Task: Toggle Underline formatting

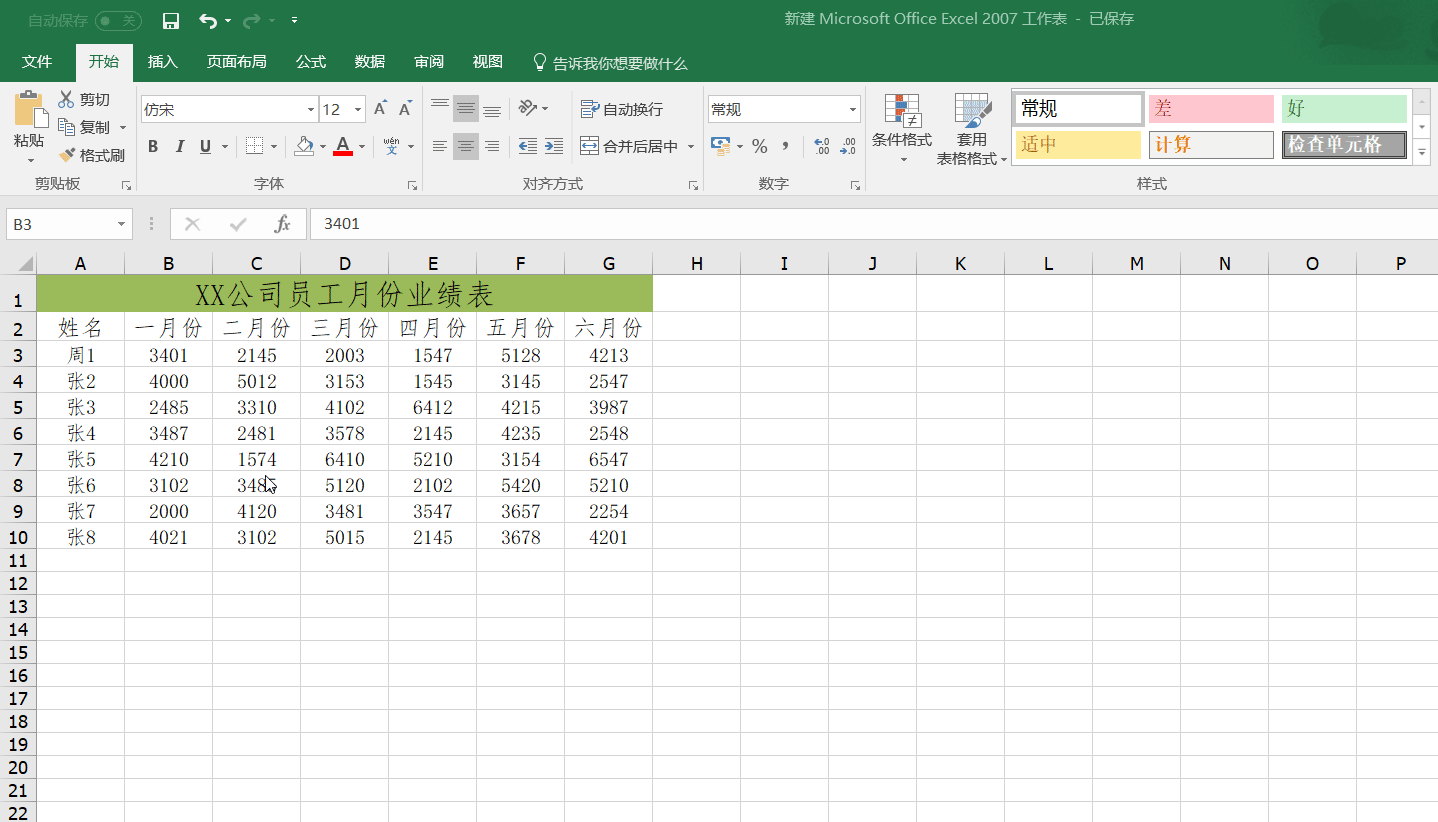Action: pyautogui.click(x=205, y=146)
